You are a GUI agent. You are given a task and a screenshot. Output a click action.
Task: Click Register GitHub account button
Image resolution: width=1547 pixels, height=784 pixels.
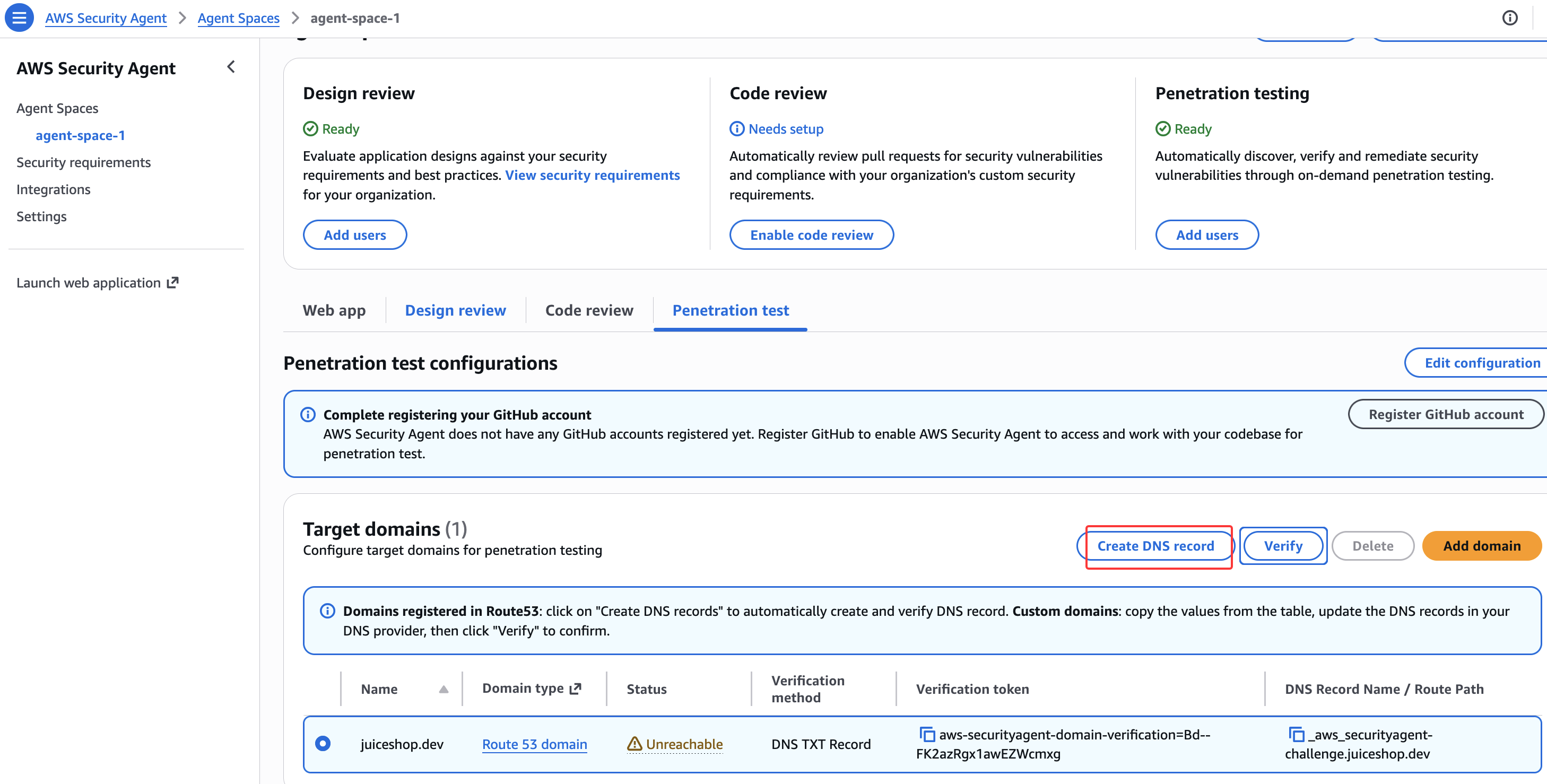[1446, 414]
